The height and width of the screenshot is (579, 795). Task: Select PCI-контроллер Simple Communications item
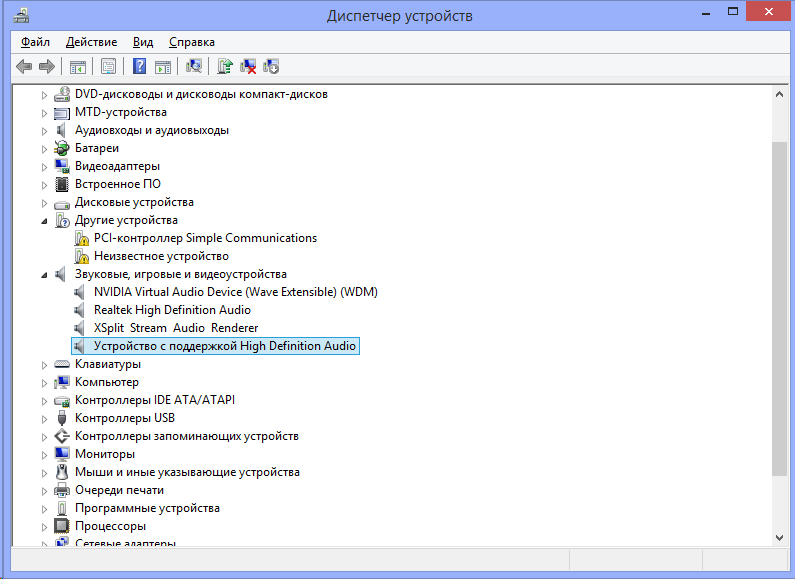[x=205, y=238]
